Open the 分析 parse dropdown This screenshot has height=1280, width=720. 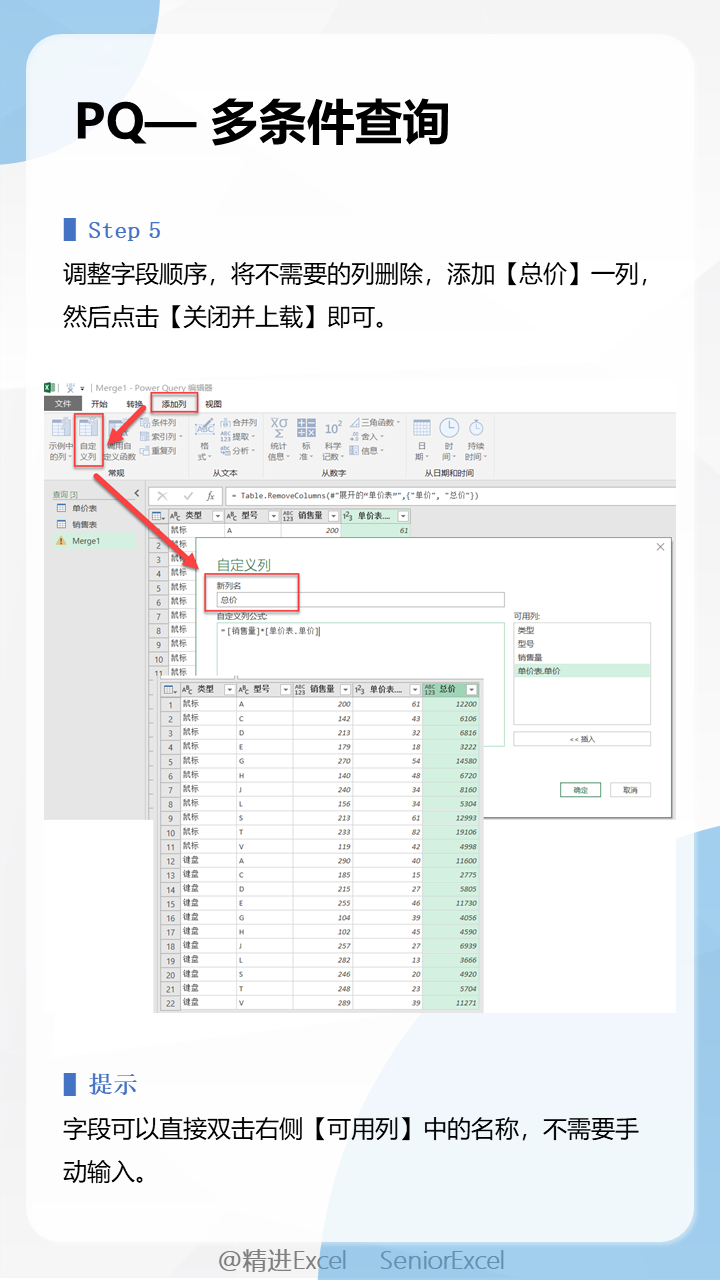coord(238,451)
